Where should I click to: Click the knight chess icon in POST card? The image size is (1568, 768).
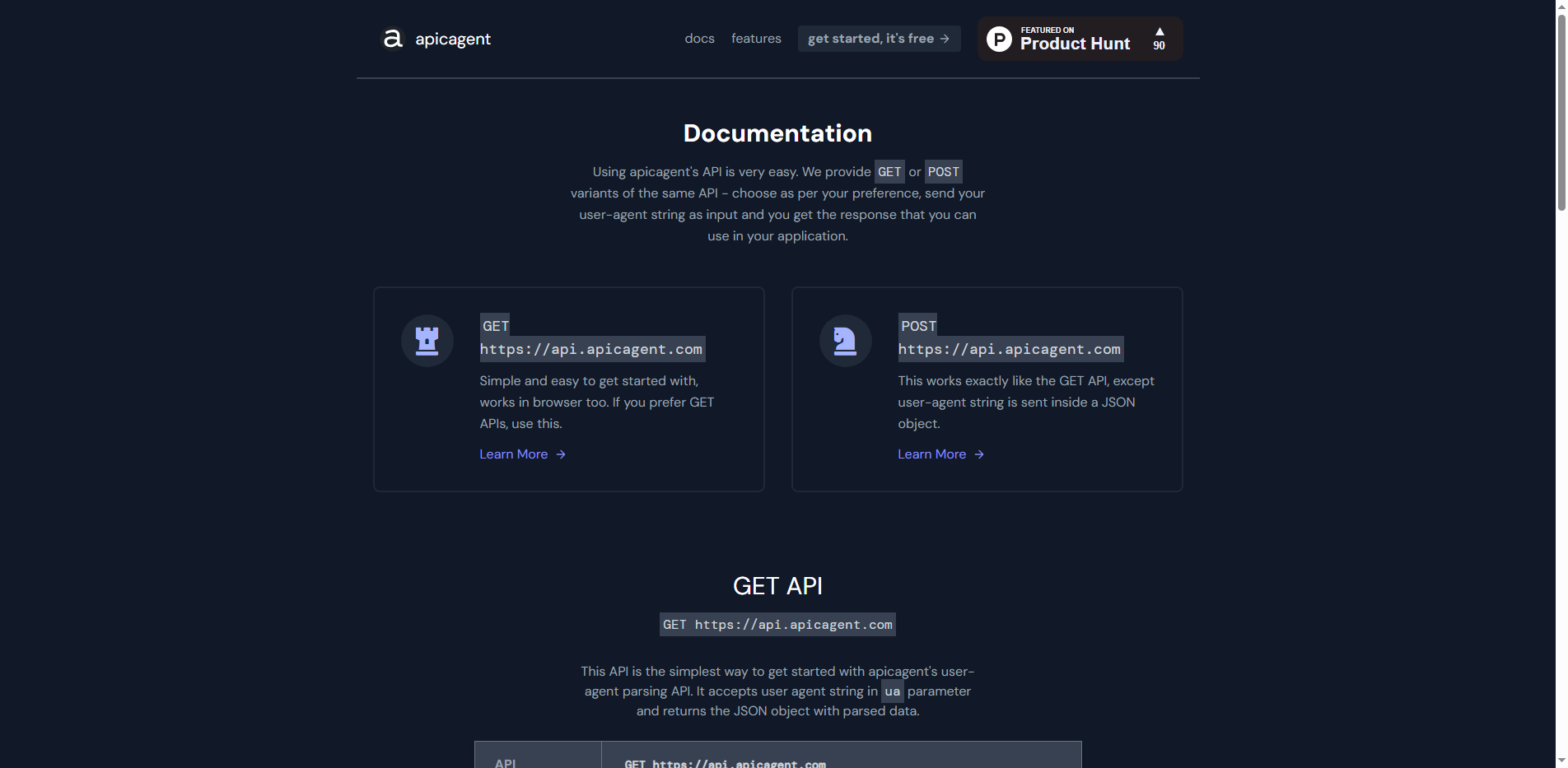click(x=845, y=341)
